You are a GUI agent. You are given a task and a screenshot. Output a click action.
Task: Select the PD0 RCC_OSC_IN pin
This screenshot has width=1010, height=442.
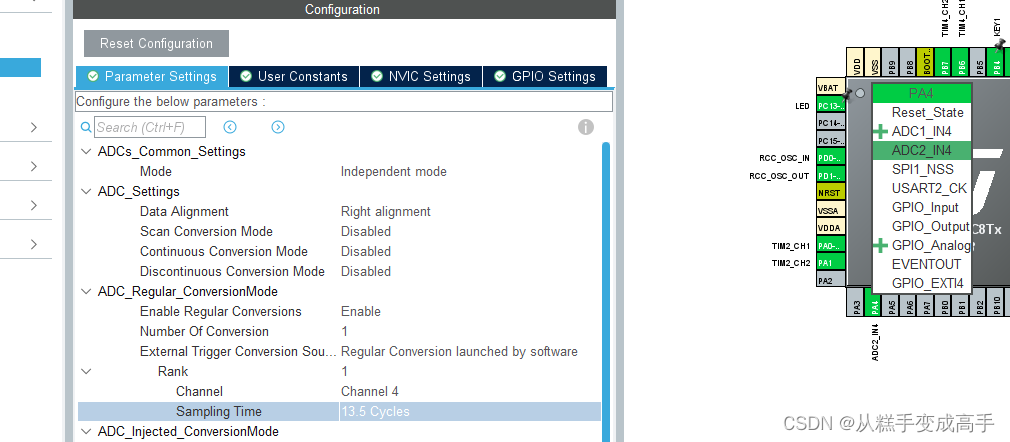[830, 158]
